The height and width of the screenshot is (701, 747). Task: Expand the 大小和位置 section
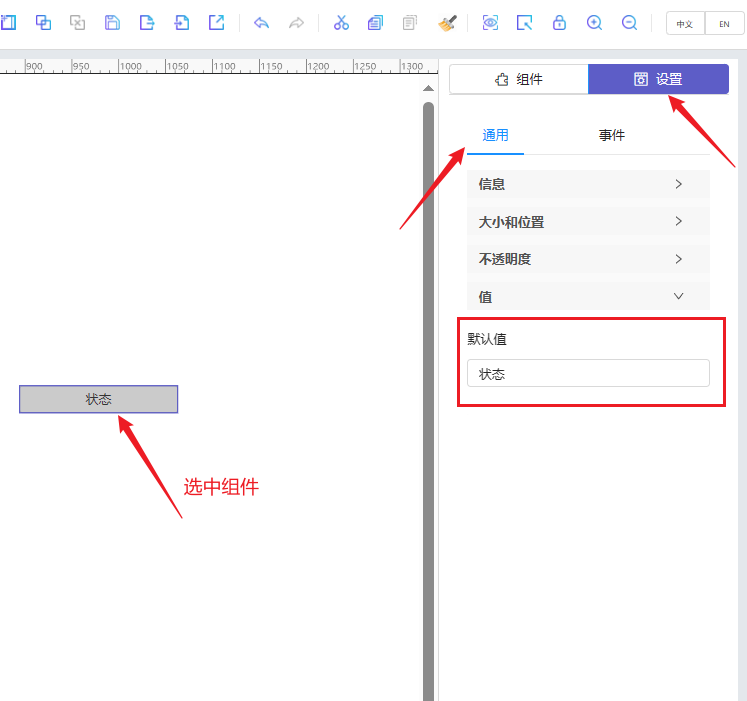(x=588, y=222)
